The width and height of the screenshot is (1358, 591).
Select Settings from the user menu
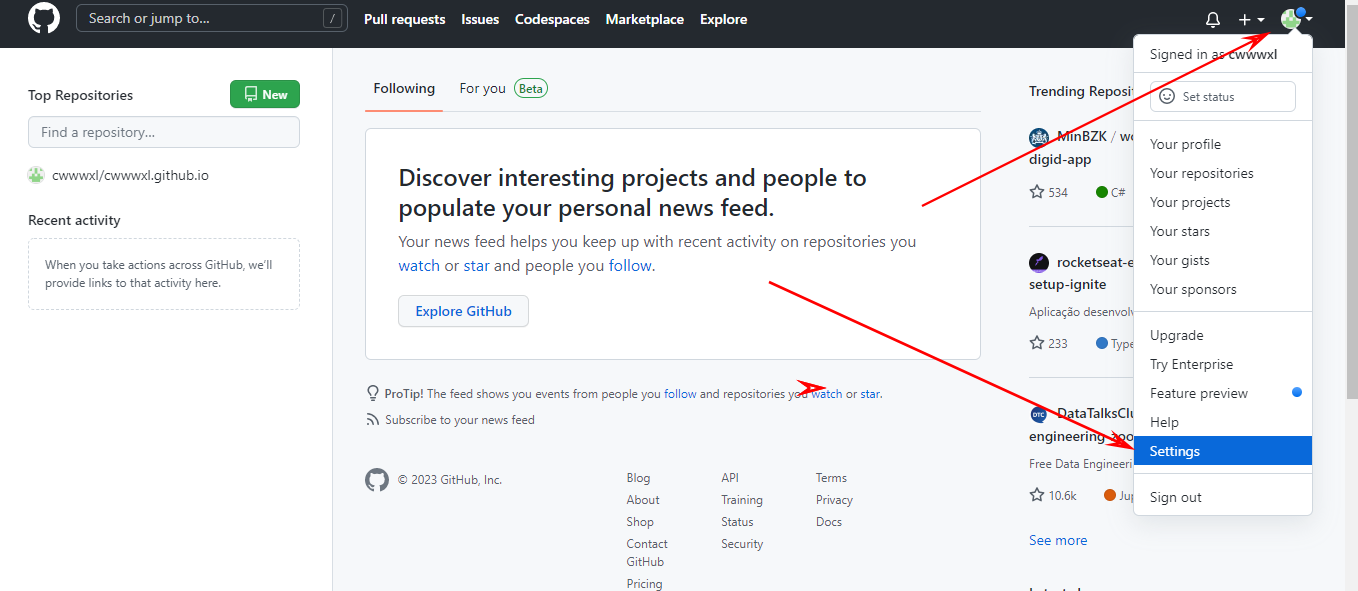click(x=1175, y=451)
